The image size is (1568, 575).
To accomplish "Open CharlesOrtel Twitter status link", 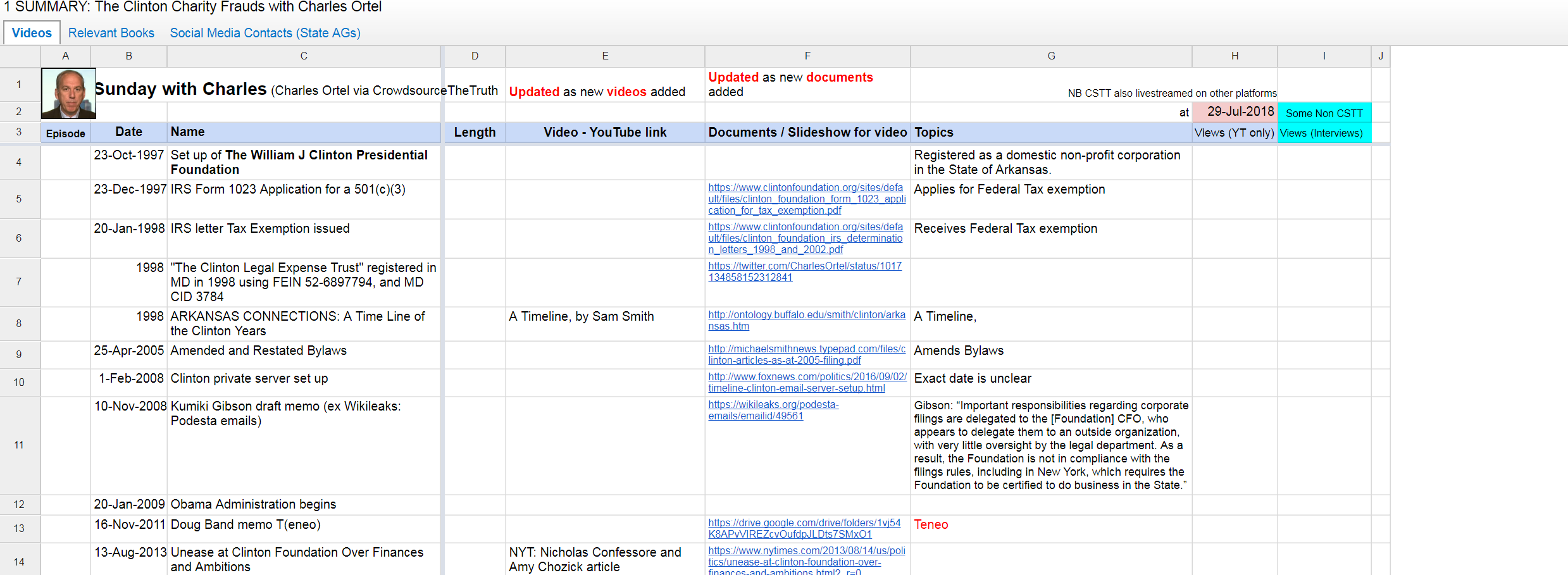I will (805, 272).
